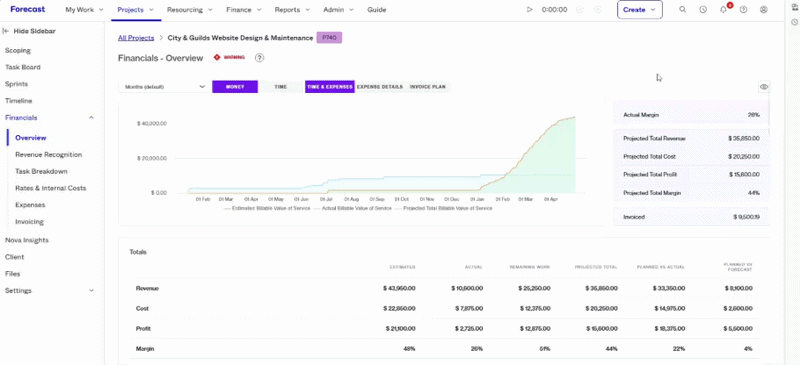Screen dimensions: 800x365
Task: Open Revenue Recognition page
Action: coord(48,155)
